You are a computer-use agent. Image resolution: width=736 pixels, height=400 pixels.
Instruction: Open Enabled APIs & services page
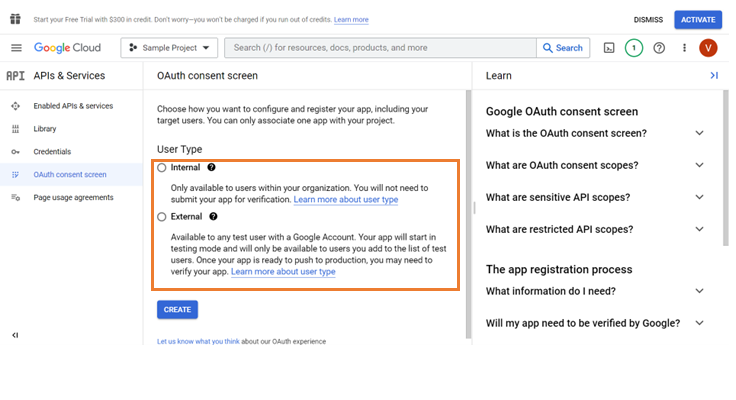point(73,106)
